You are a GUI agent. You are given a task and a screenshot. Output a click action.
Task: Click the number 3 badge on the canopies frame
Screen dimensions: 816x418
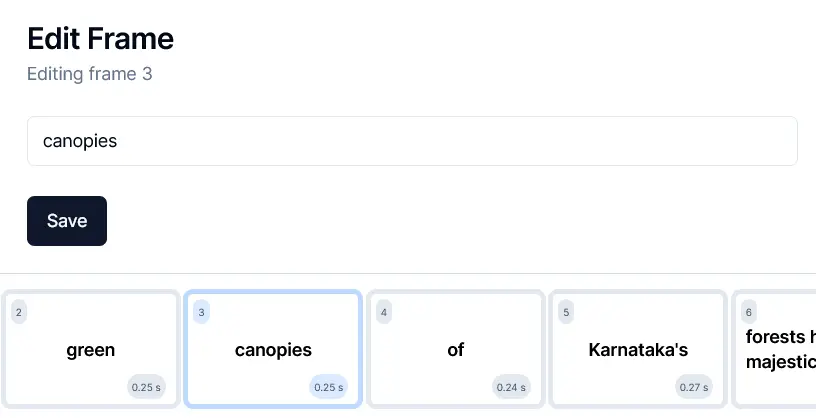click(x=202, y=312)
